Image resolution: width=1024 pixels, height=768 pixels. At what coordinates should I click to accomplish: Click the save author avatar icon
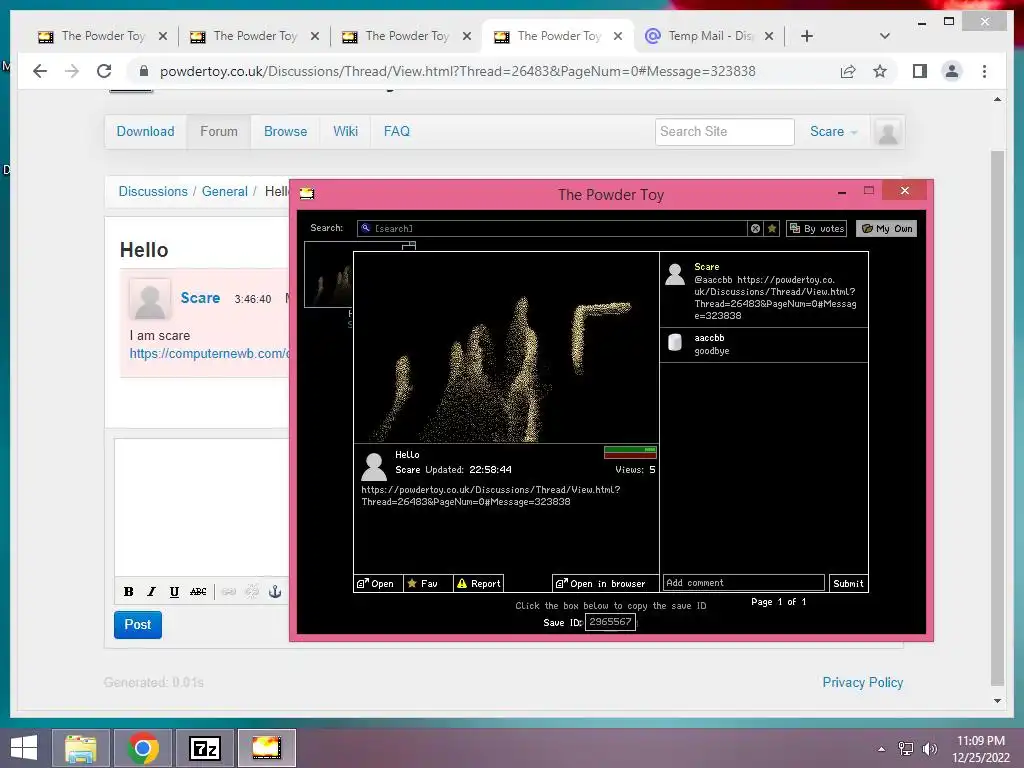point(374,466)
